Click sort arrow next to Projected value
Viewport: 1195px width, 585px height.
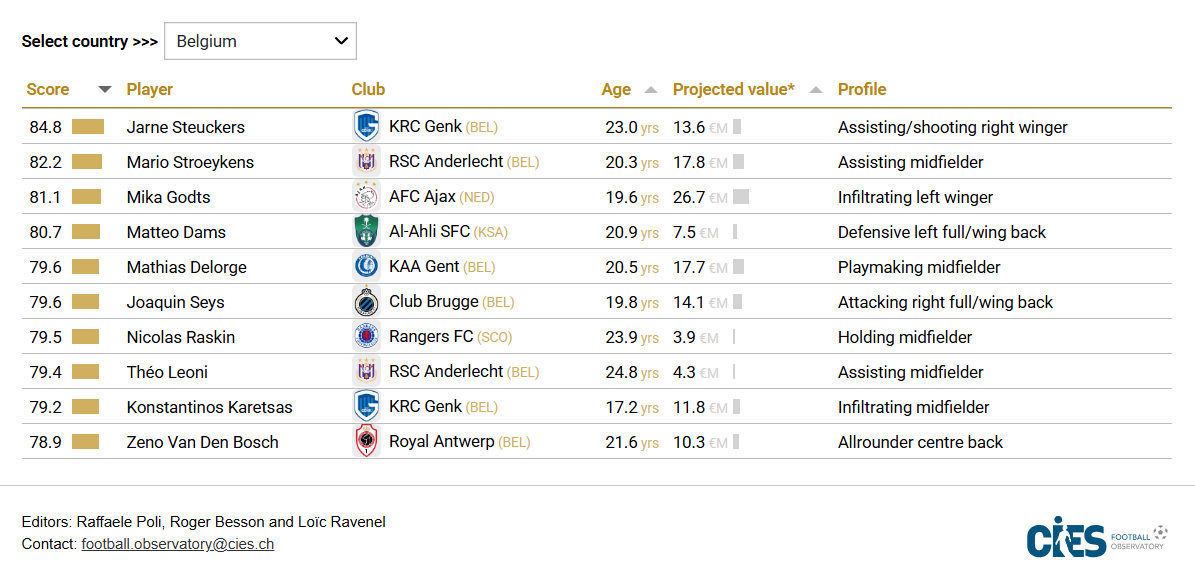816,90
